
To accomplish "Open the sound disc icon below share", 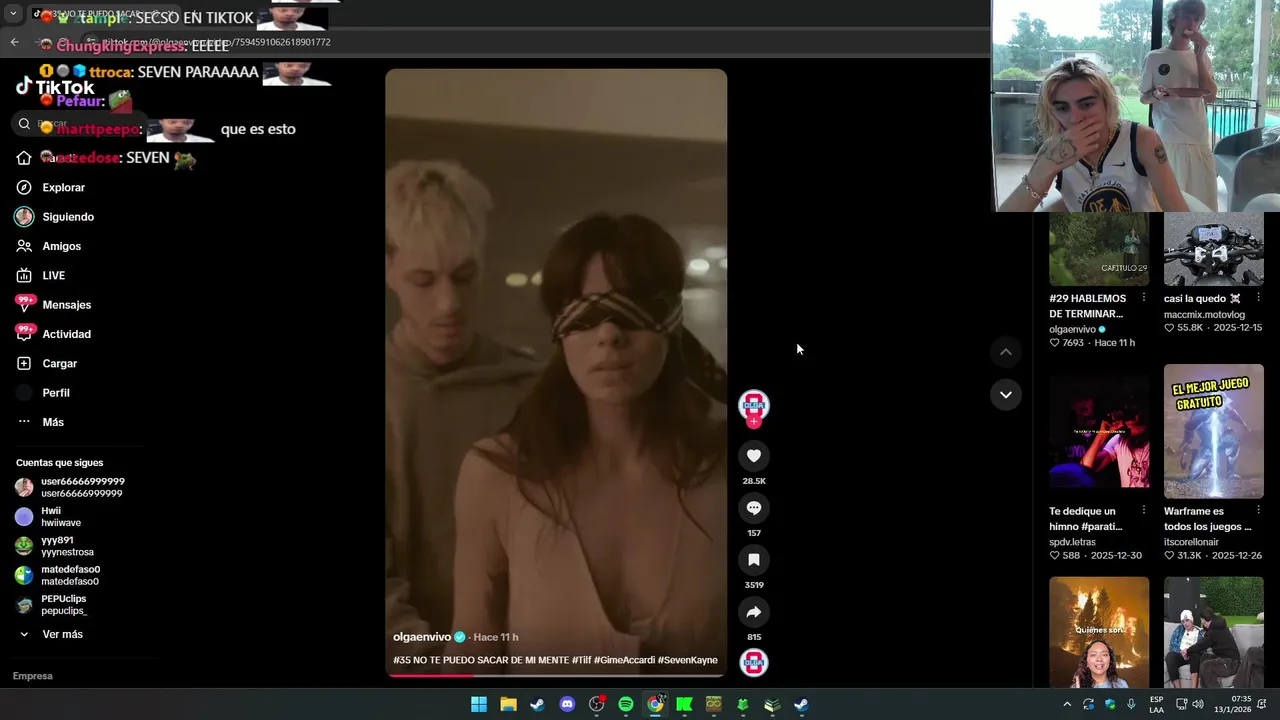I will click(x=754, y=662).
